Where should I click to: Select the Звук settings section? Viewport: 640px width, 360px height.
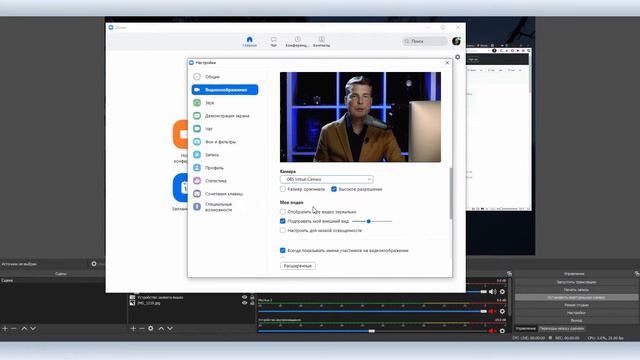pyautogui.click(x=224, y=103)
